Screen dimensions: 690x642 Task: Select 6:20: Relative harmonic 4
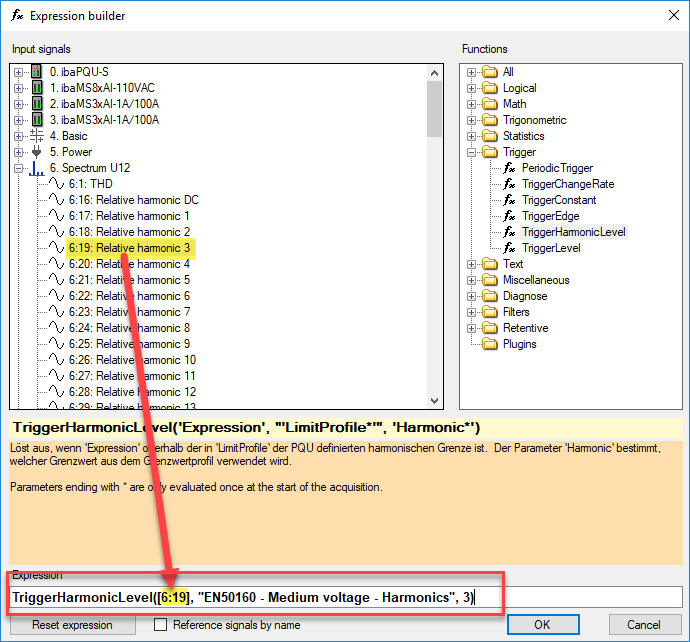coord(129,264)
